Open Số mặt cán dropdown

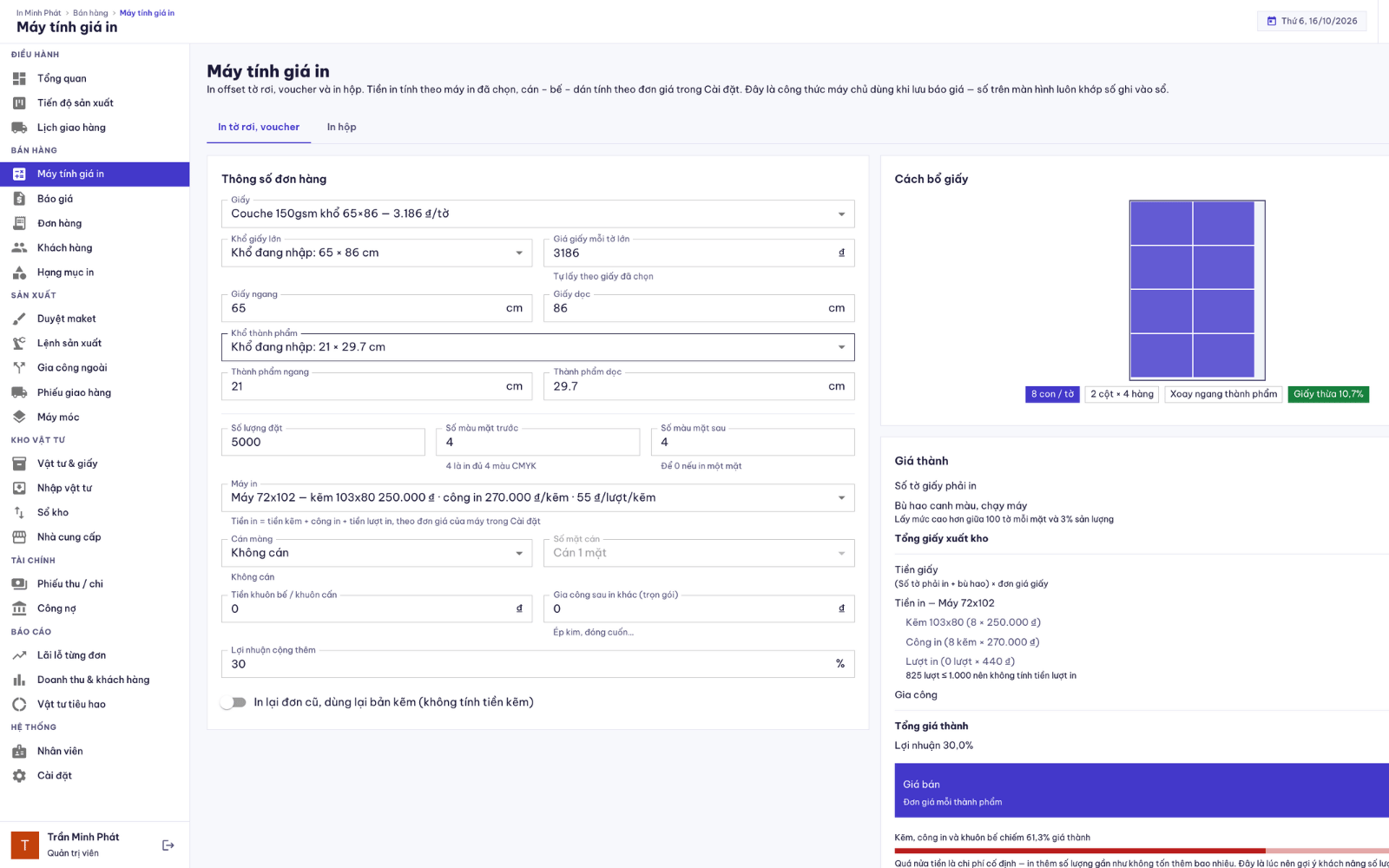pos(700,553)
